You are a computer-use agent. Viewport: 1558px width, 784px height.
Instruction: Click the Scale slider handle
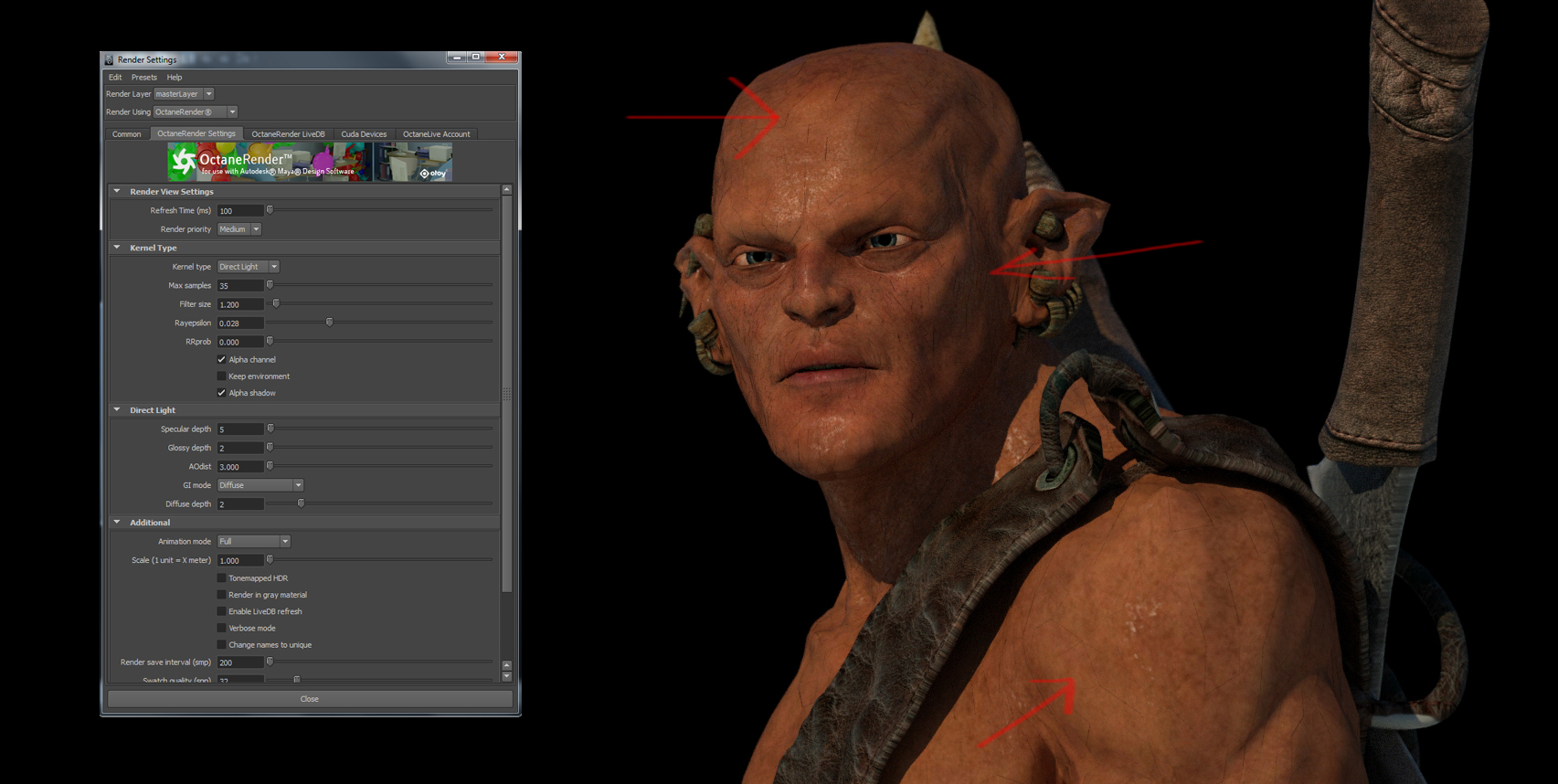click(270, 560)
